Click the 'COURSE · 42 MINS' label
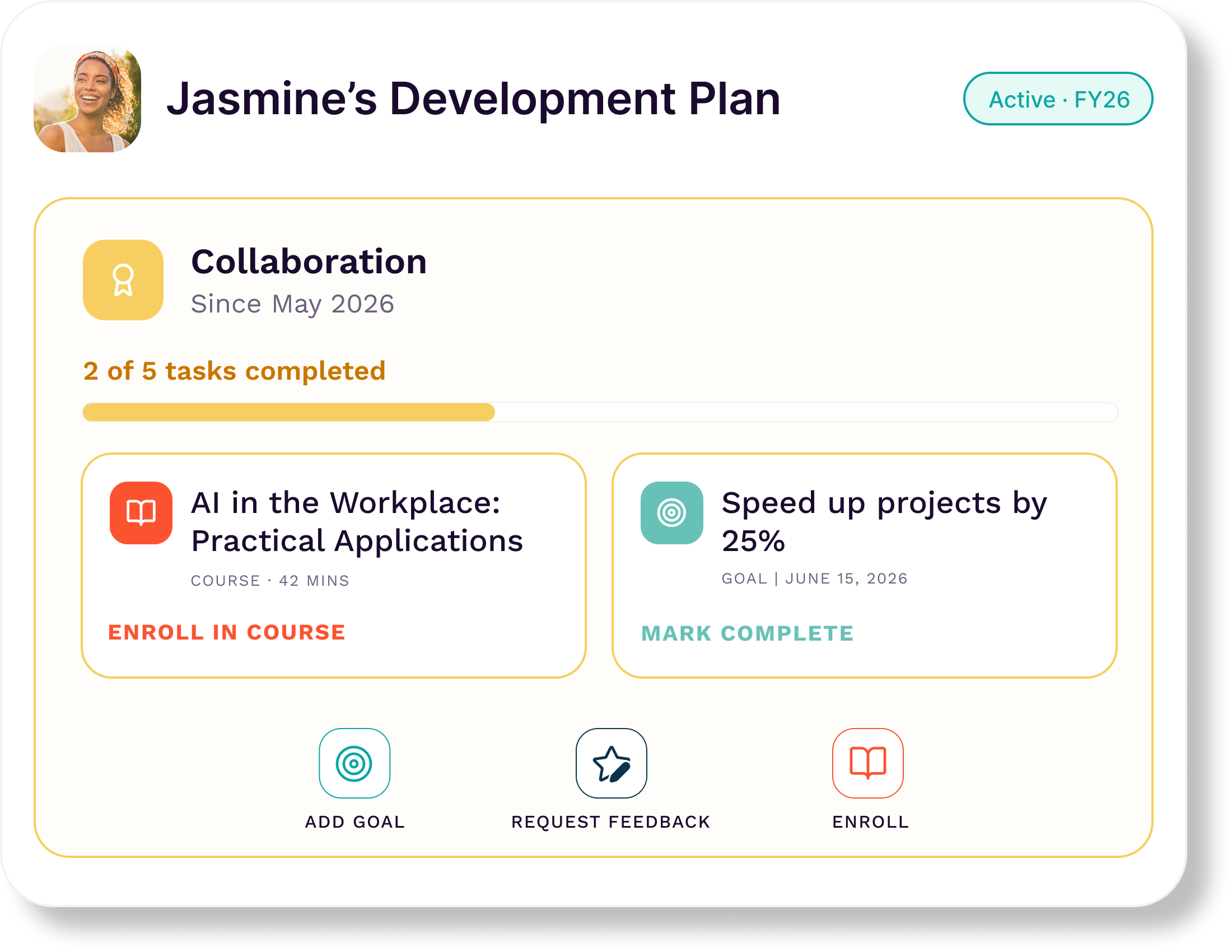The height and width of the screenshot is (952, 1232). (270, 581)
